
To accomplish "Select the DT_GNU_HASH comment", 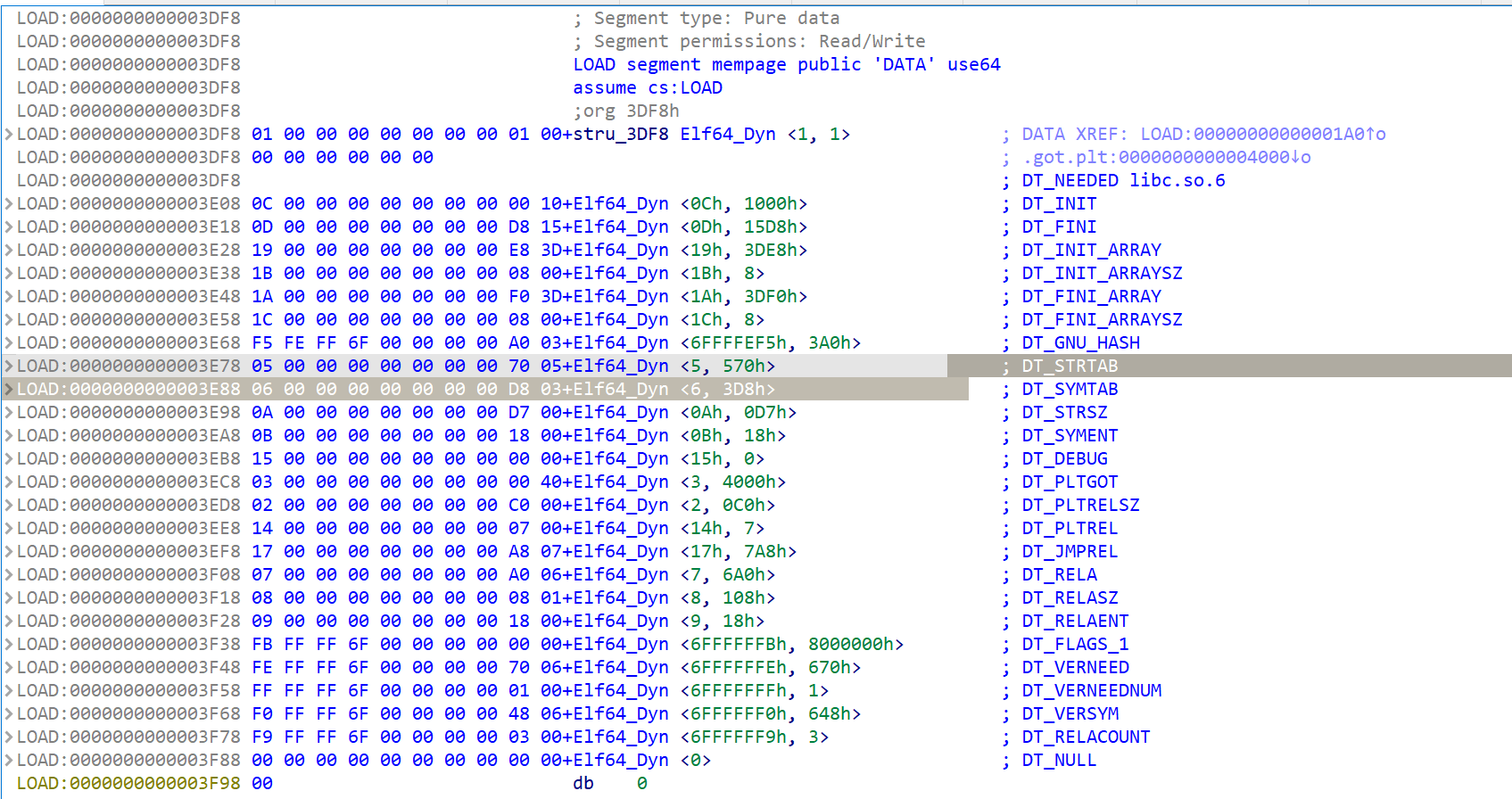I will click(1080, 342).
